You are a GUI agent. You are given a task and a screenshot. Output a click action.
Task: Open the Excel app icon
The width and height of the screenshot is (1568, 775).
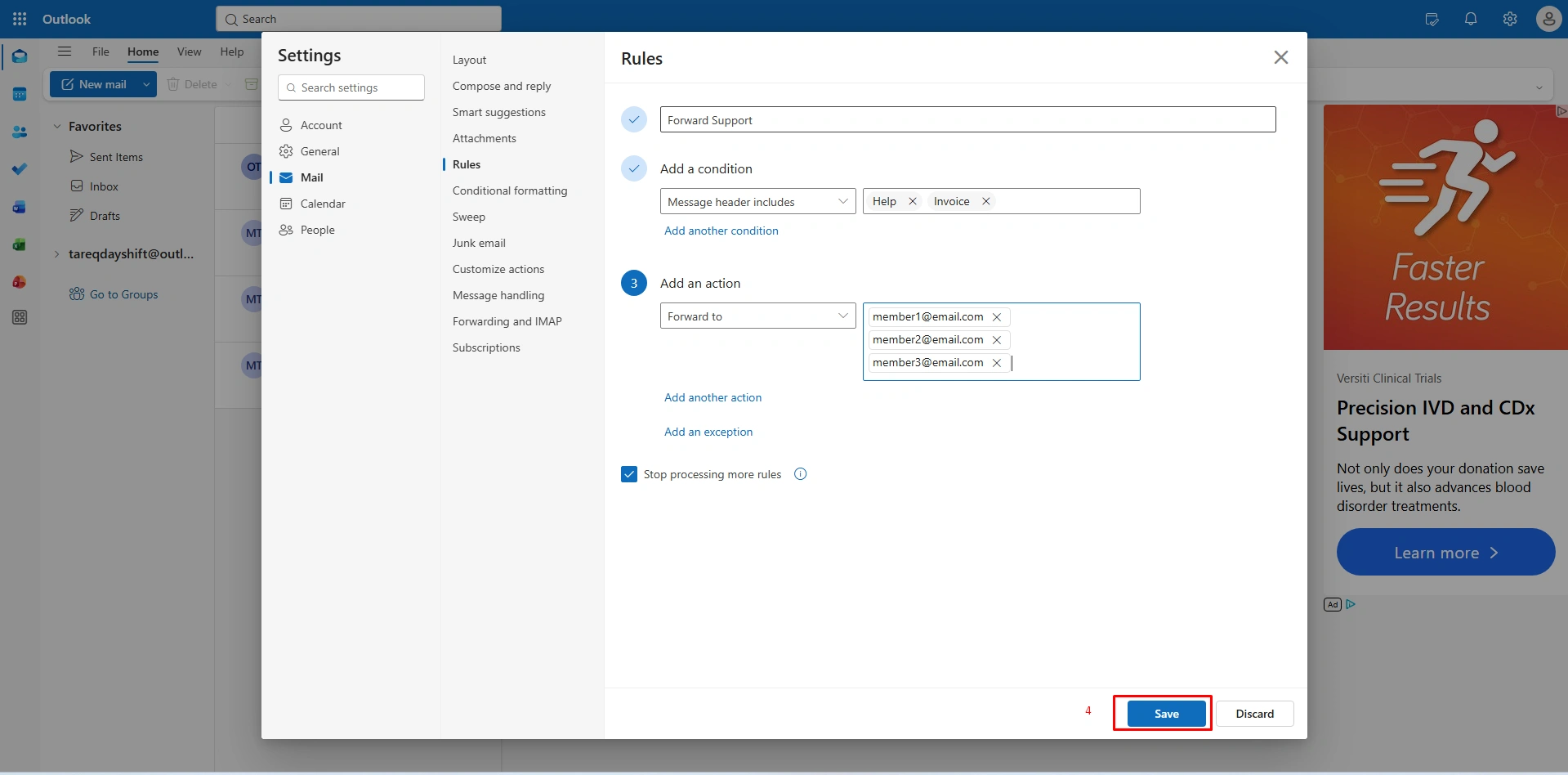(x=20, y=244)
